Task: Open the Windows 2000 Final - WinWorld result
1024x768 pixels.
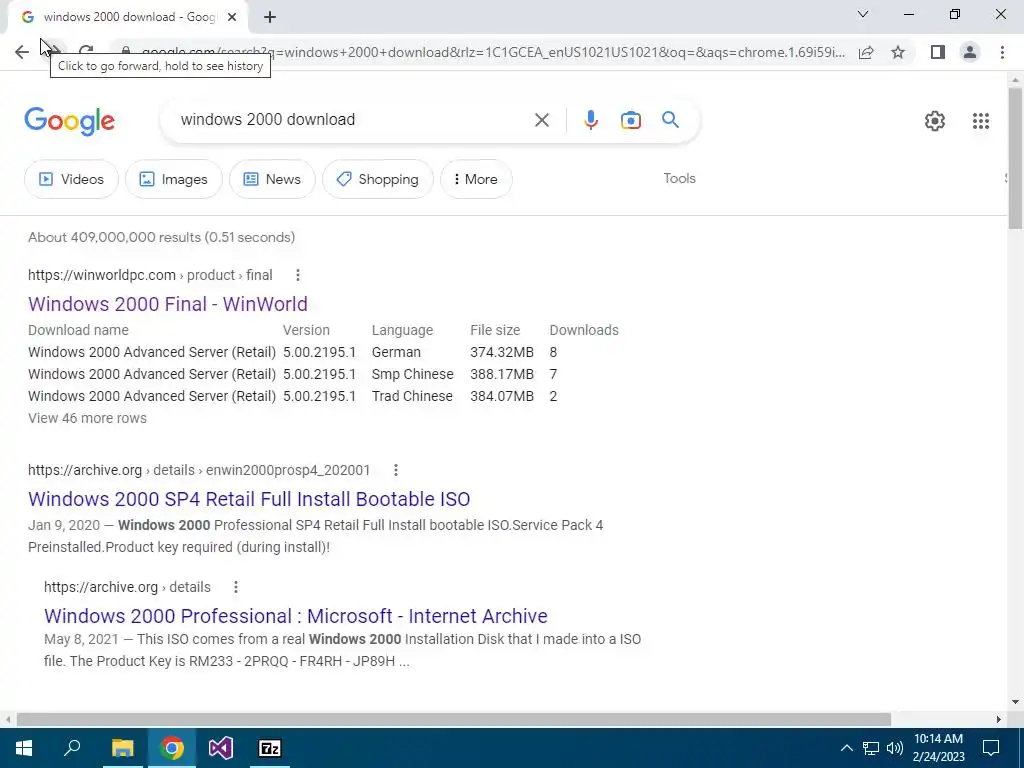Action: [168, 304]
